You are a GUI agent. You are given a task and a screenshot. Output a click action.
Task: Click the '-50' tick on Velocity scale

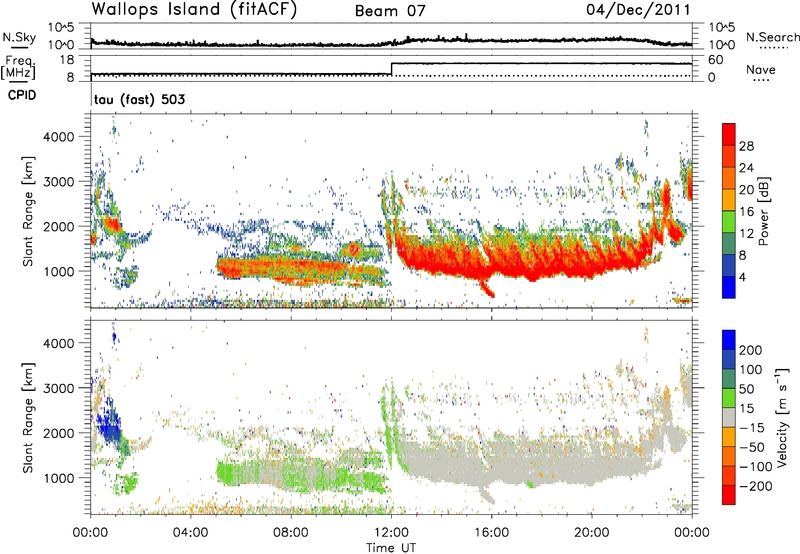click(752, 447)
